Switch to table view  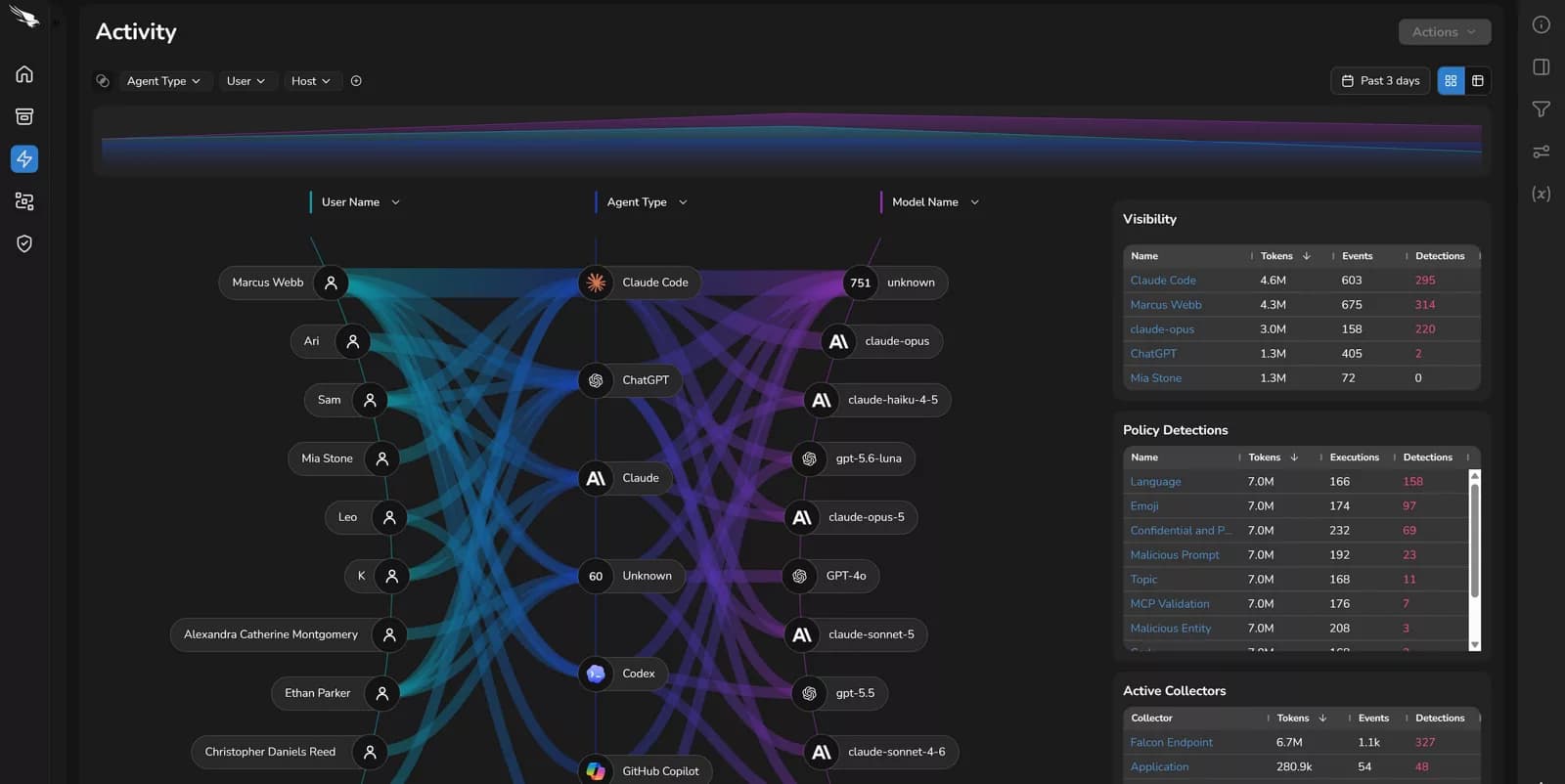(x=1478, y=81)
